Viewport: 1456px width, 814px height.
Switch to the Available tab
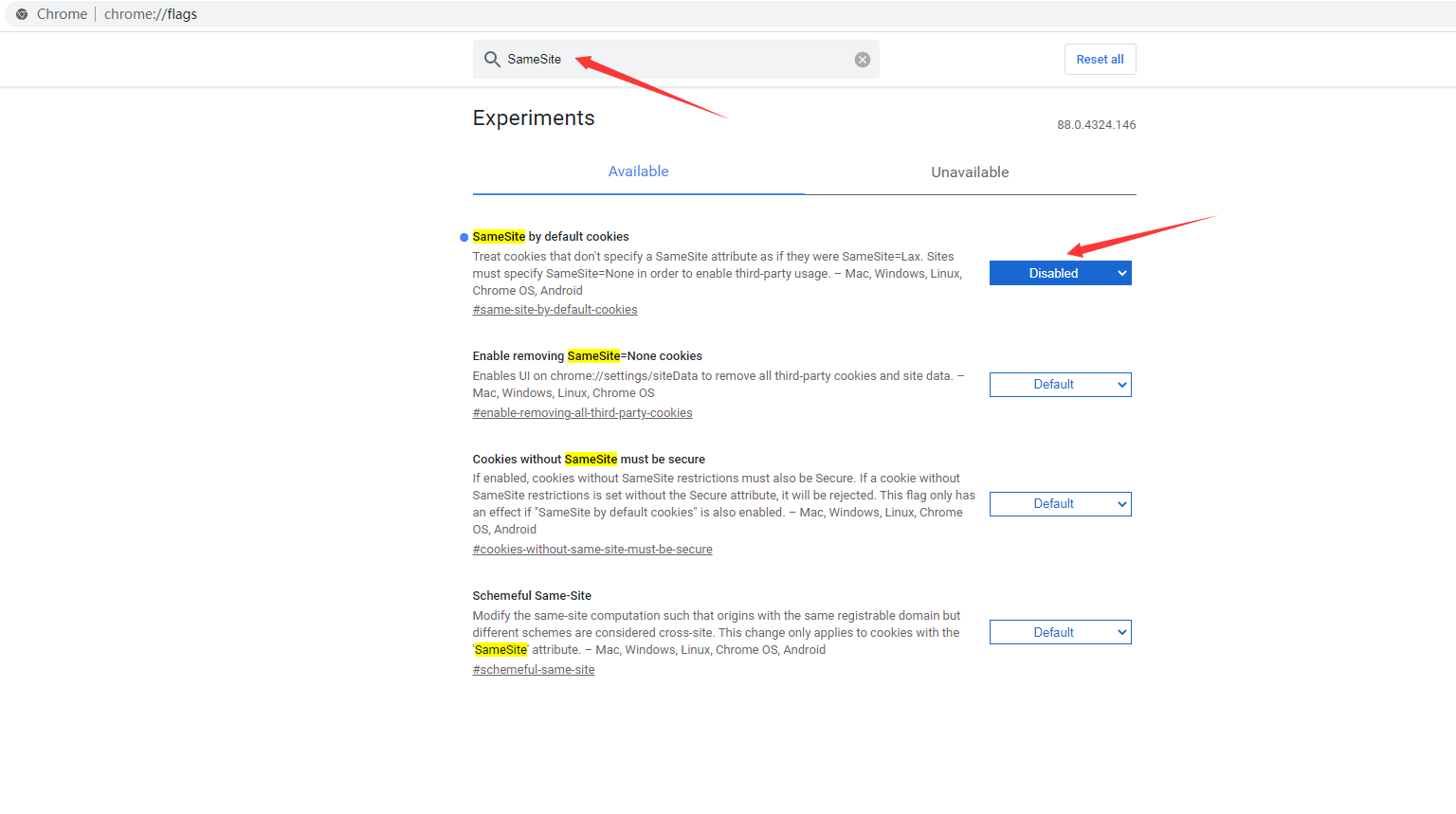(639, 172)
